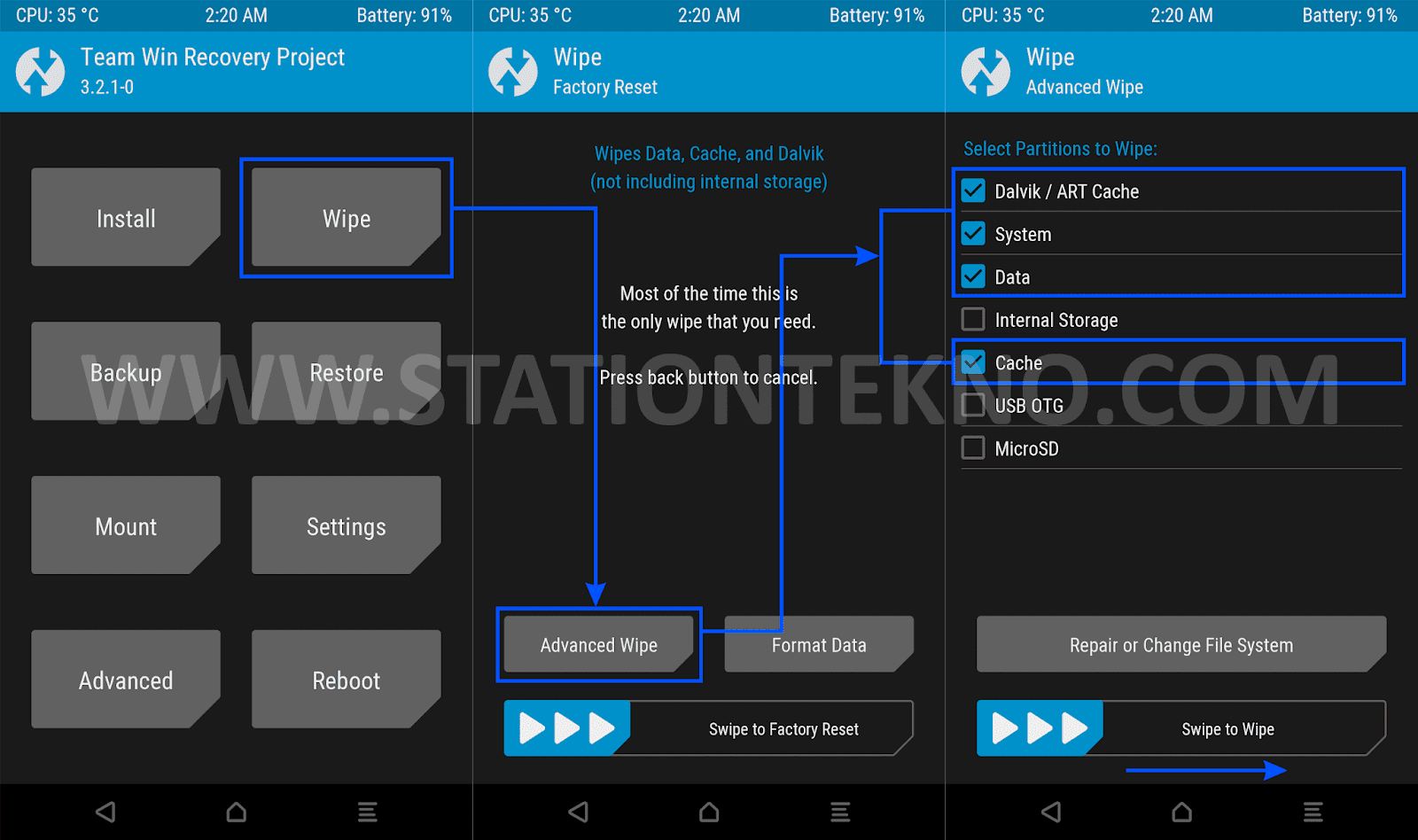This screenshot has width=1418, height=840.
Task: Tap 'Wipes Data, Cache, and Dalvik' text
Action: coord(709,153)
